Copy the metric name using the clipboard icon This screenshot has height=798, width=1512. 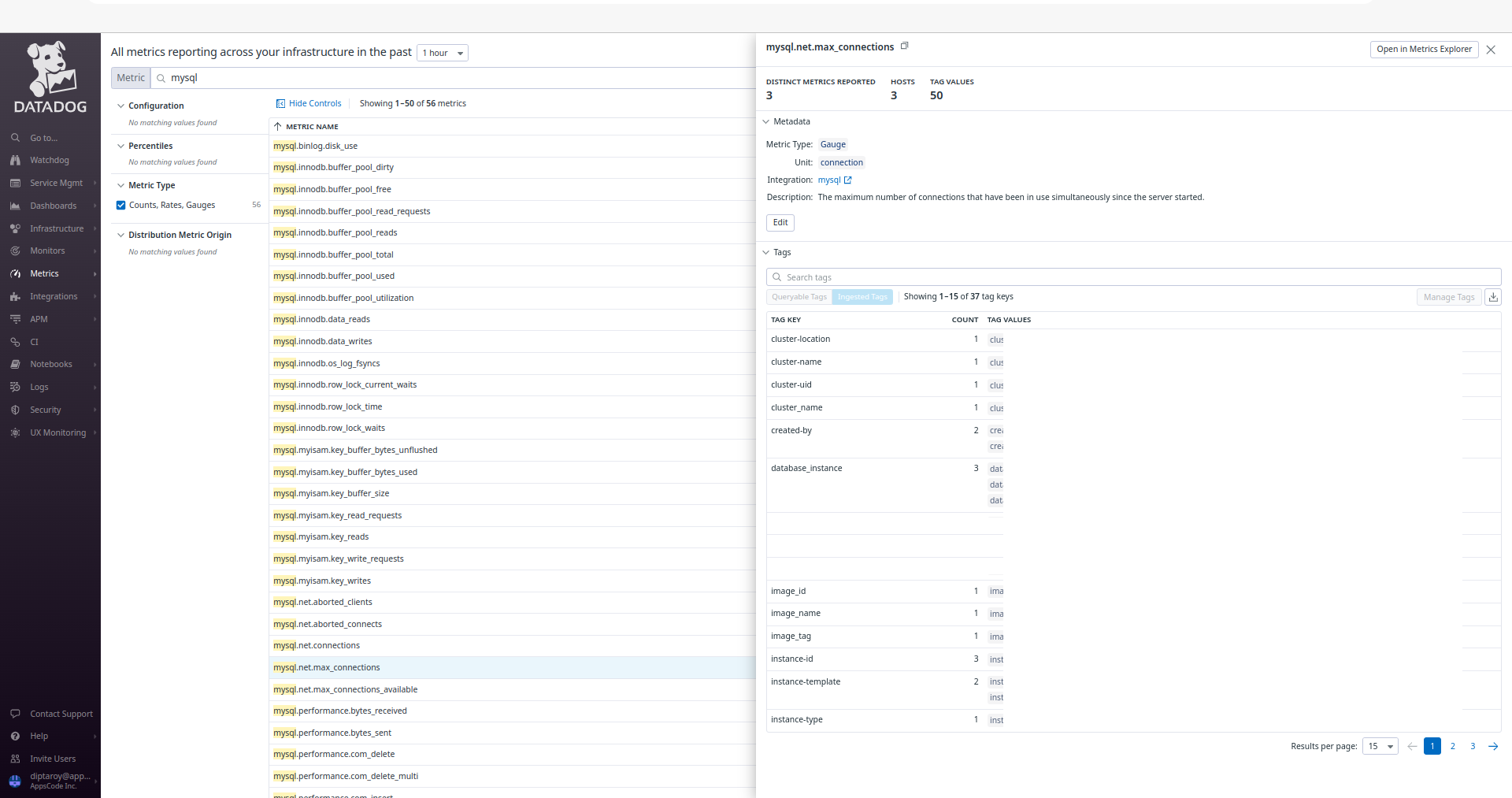pos(904,46)
